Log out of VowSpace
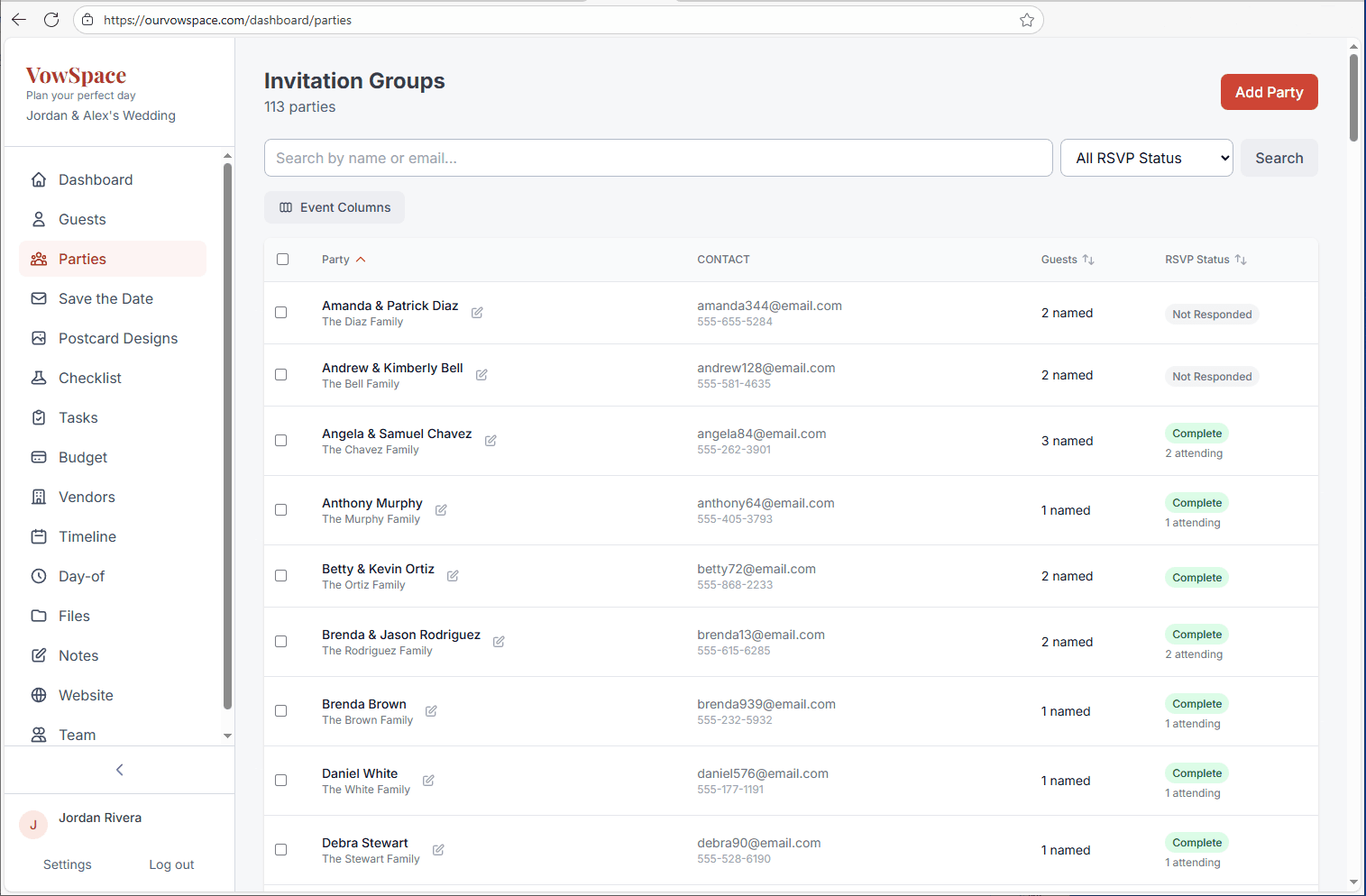This screenshot has height=896, width=1366. pos(170,864)
